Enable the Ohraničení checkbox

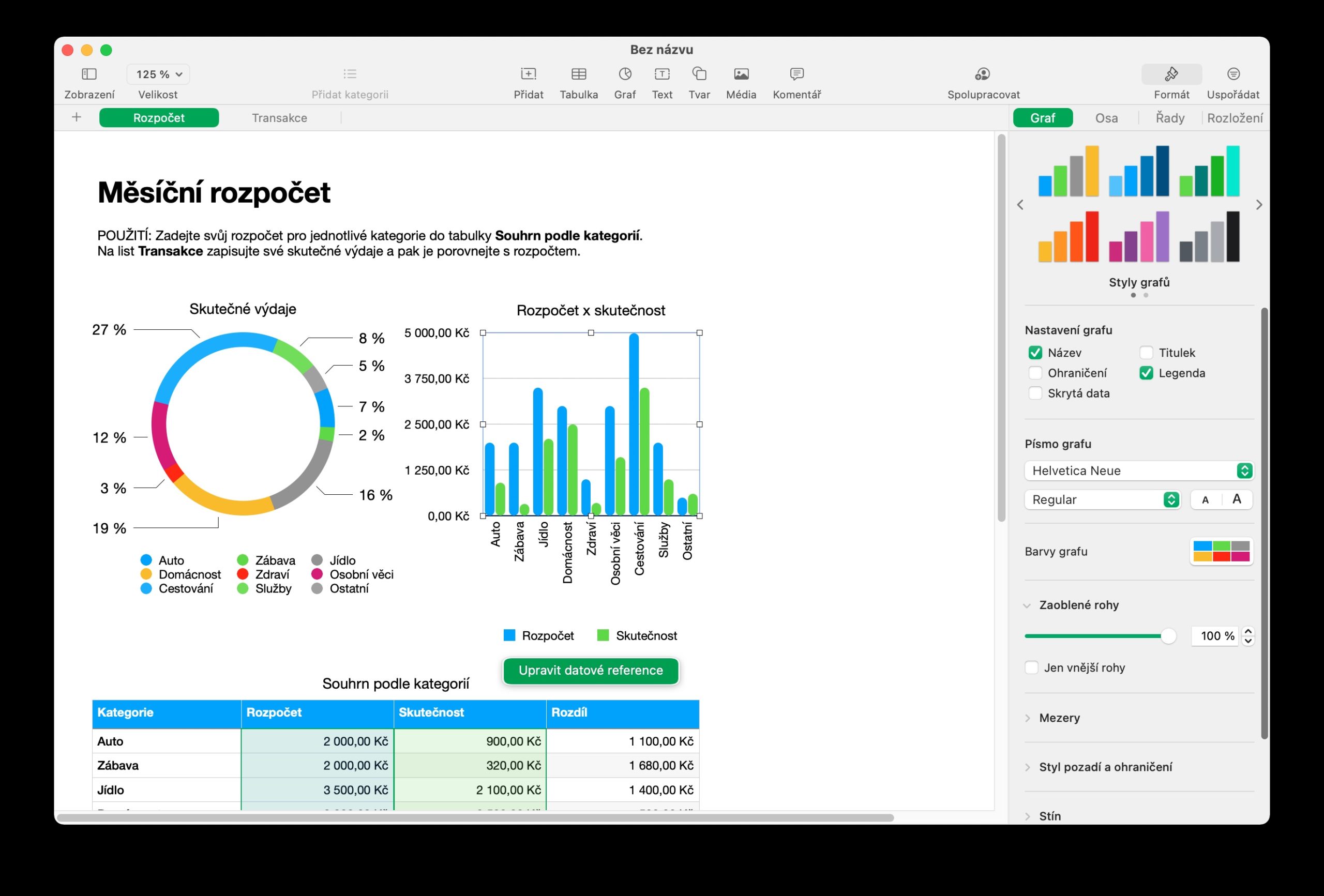[1035, 373]
